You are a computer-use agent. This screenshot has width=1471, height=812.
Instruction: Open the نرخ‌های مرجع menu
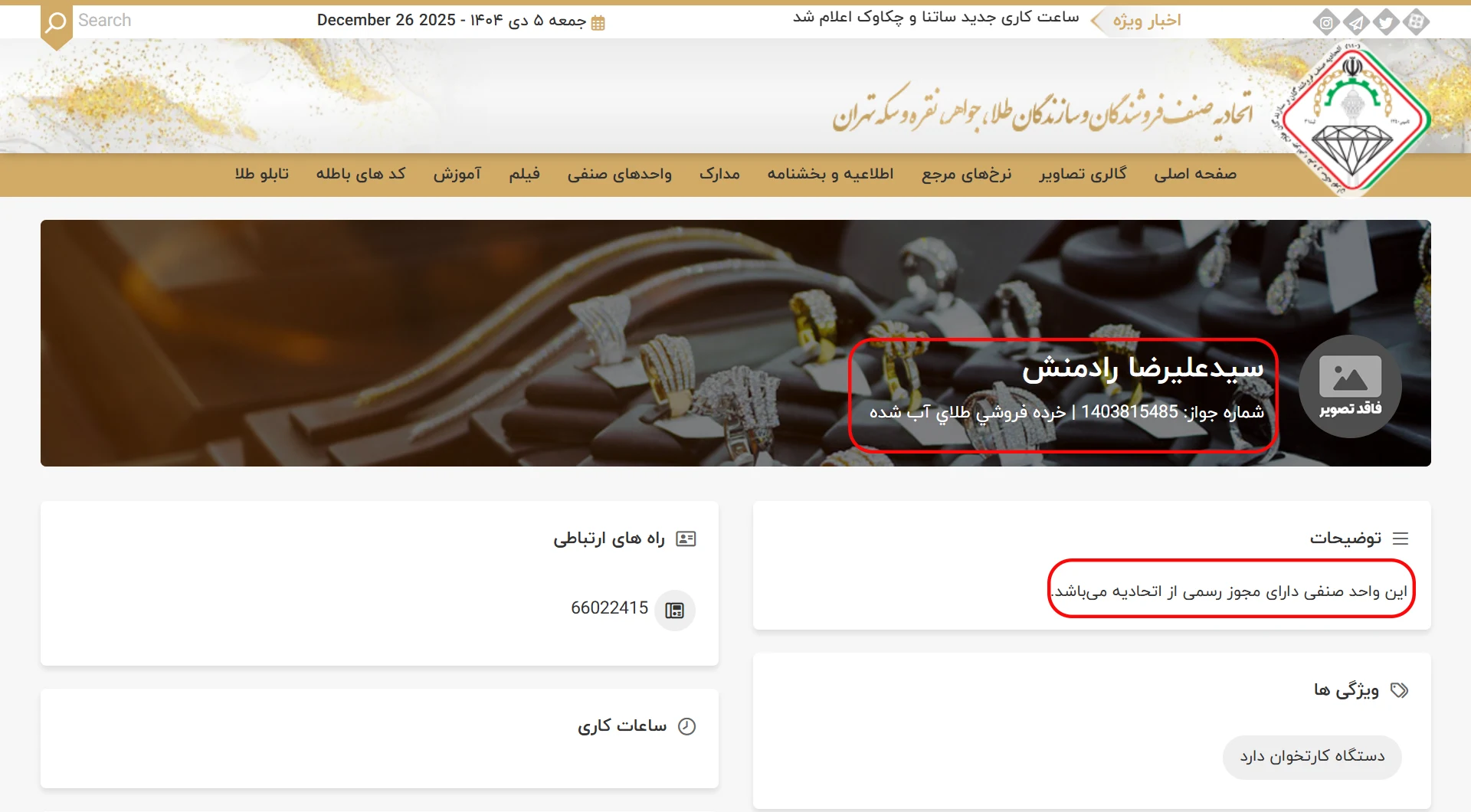(966, 174)
